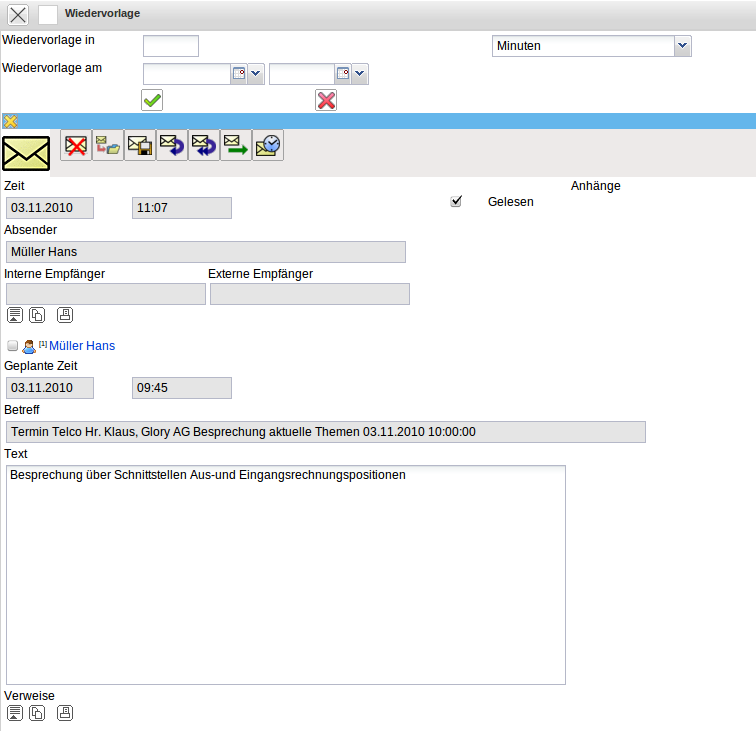Click the copy icon above Müller Hans
Viewport: 756px width, 731px height.
tap(37, 315)
